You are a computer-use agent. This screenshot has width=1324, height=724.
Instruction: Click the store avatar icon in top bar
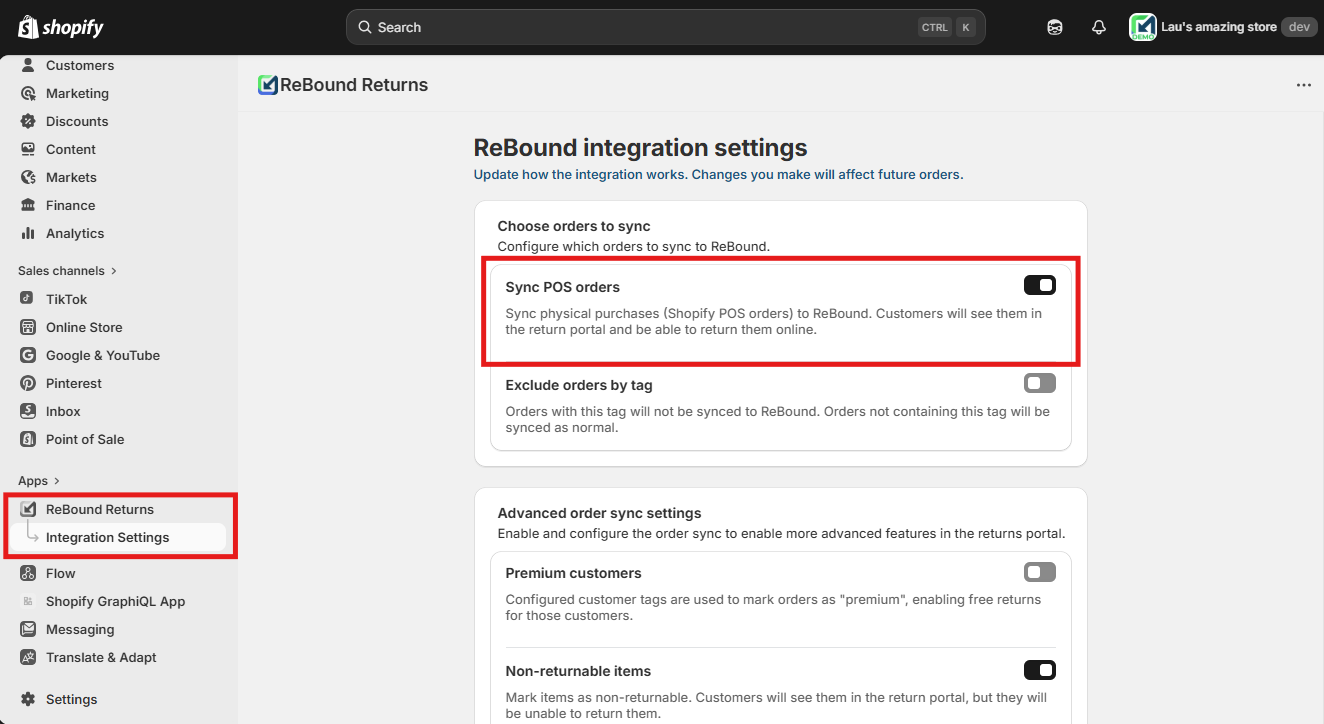click(1143, 27)
